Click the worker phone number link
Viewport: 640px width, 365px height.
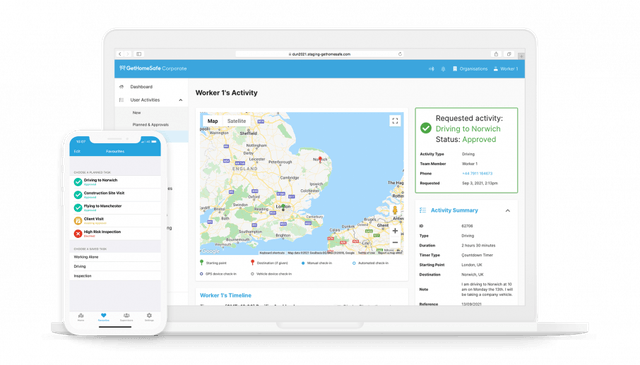point(477,174)
